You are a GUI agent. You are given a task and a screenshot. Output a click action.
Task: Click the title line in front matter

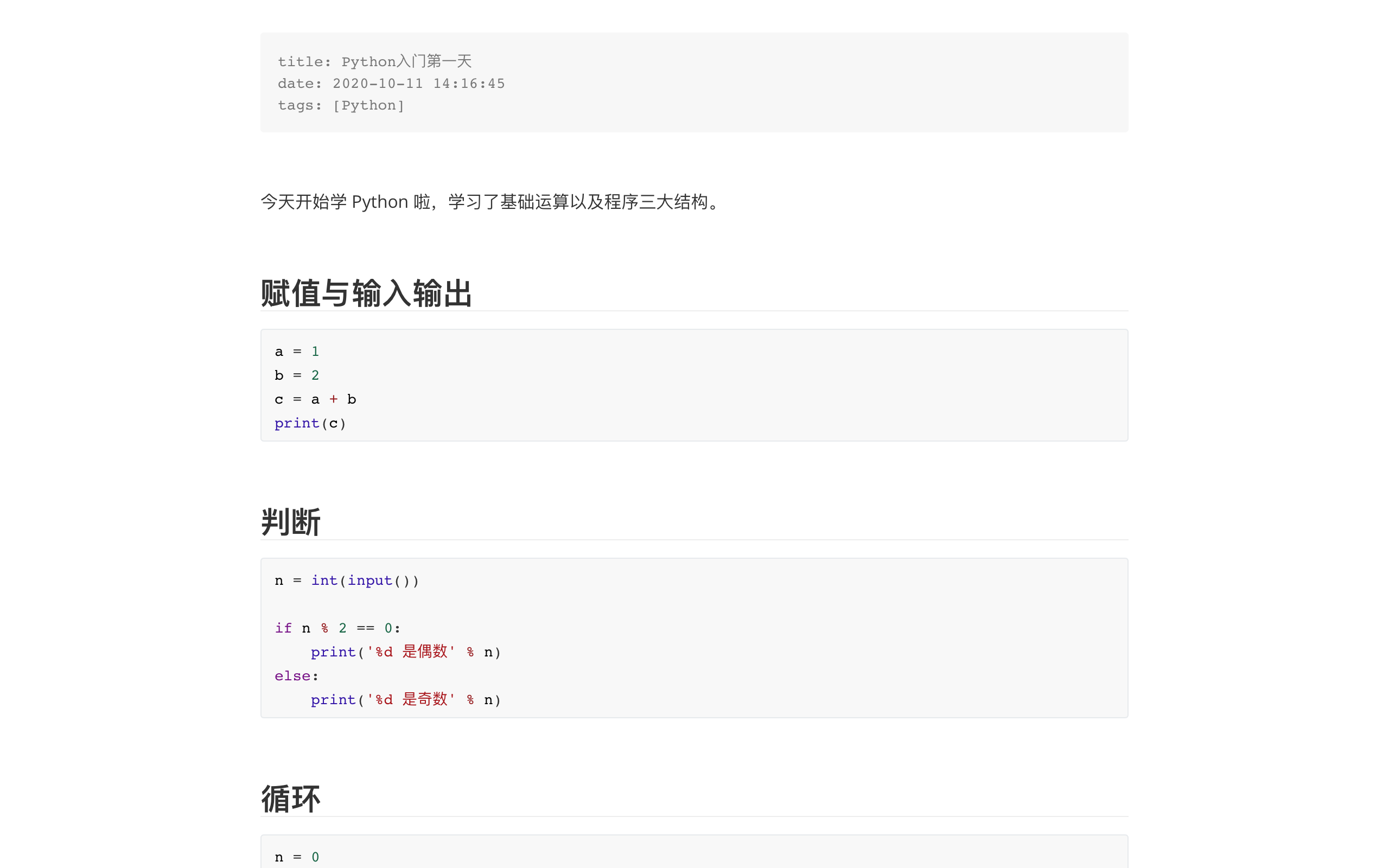click(x=374, y=61)
